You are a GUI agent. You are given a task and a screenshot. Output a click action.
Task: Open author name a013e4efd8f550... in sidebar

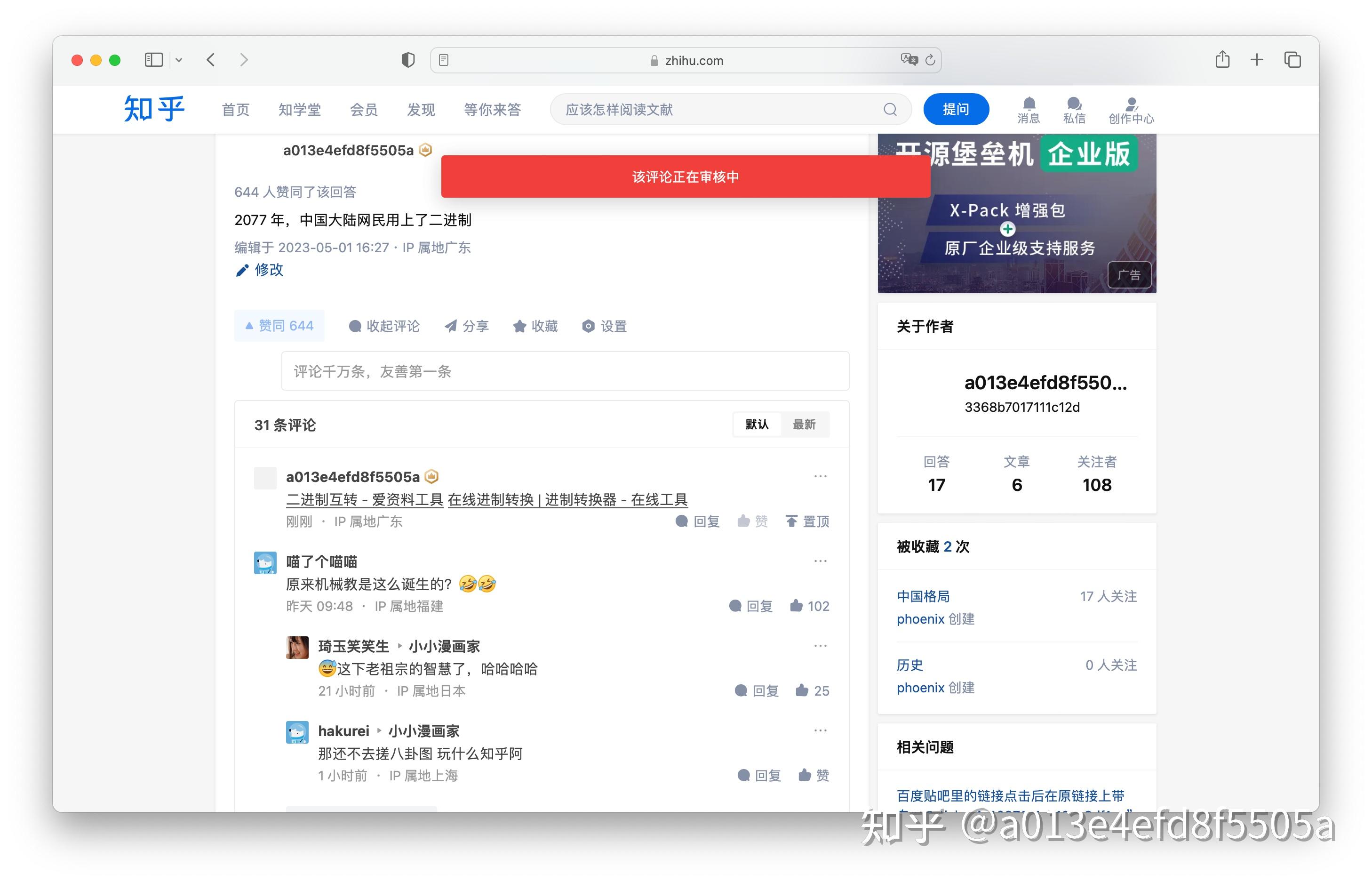1045,383
